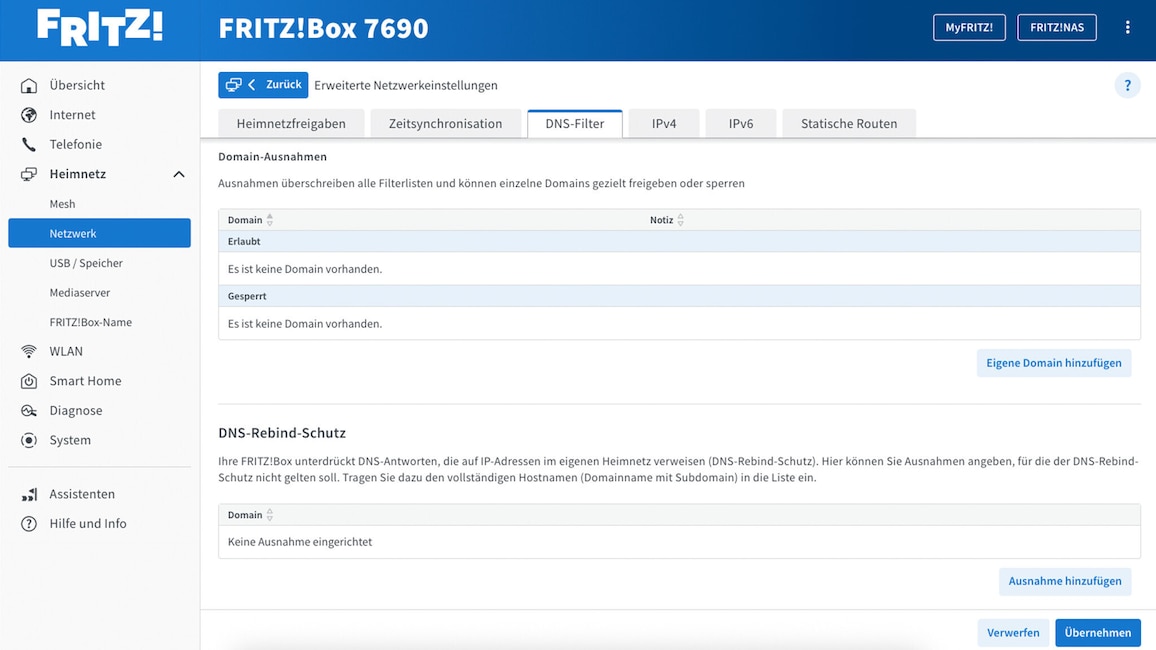Click 'Keine Ausnahme eingerichtet' row
This screenshot has height=650, width=1156.
click(x=679, y=542)
